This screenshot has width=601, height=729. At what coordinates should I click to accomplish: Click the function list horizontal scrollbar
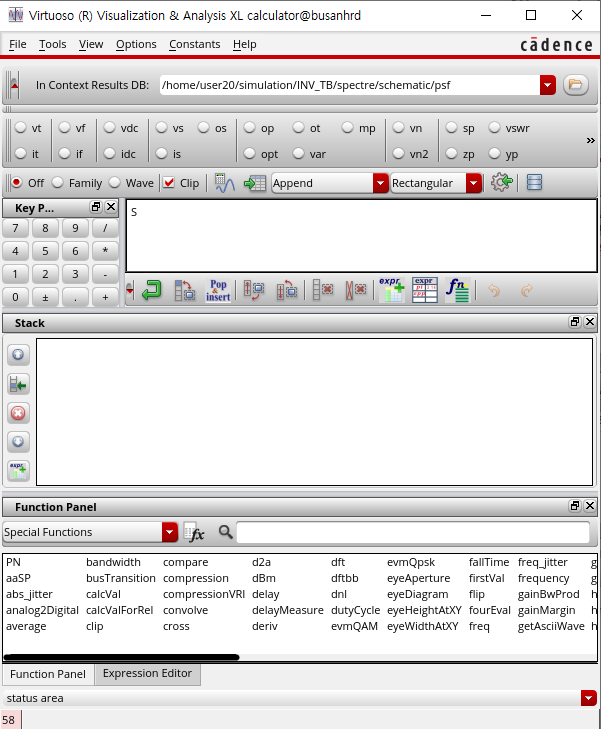click(121, 657)
